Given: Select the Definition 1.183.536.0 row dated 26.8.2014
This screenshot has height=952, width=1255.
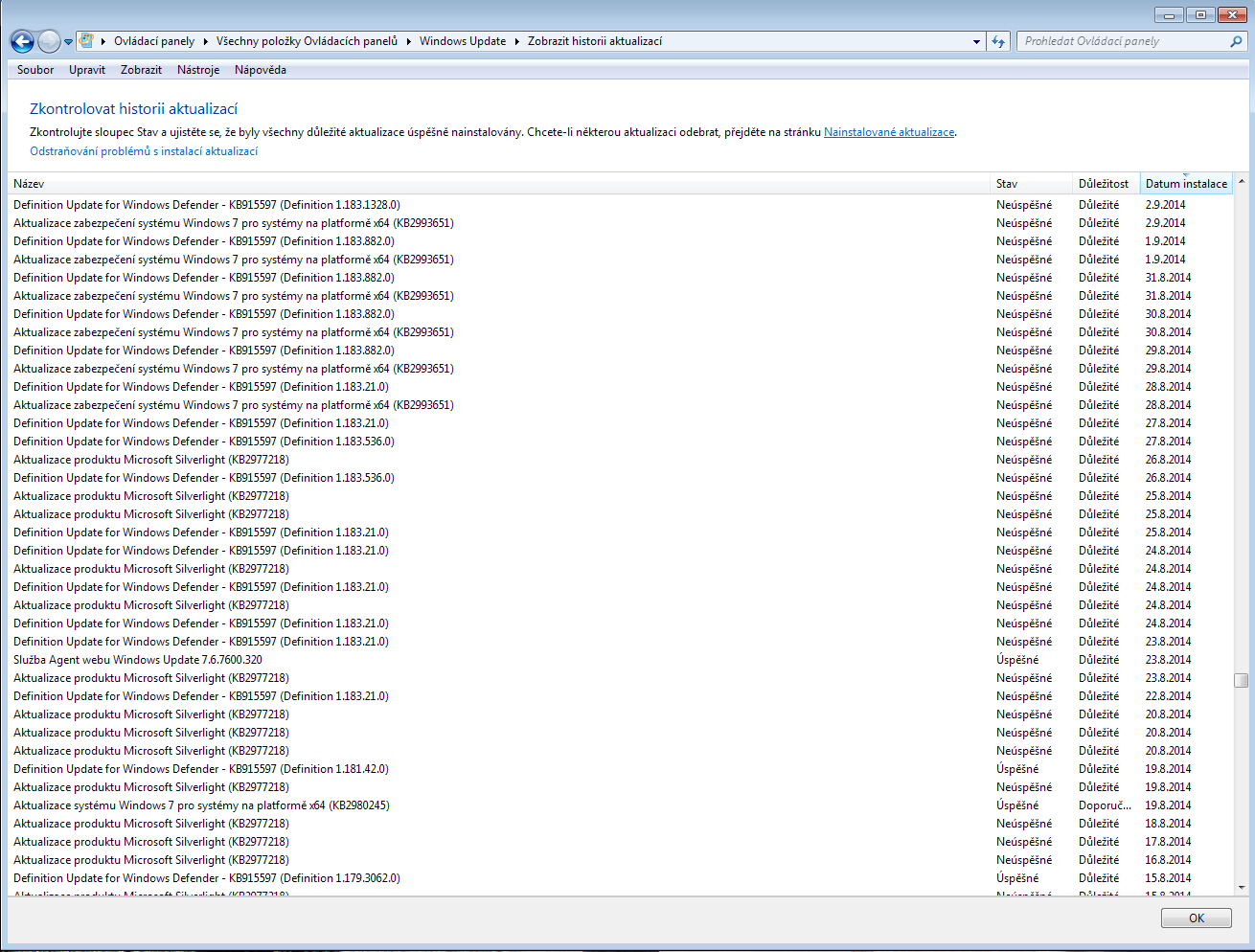Looking at the screenshot, I should (x=621, y=478).
